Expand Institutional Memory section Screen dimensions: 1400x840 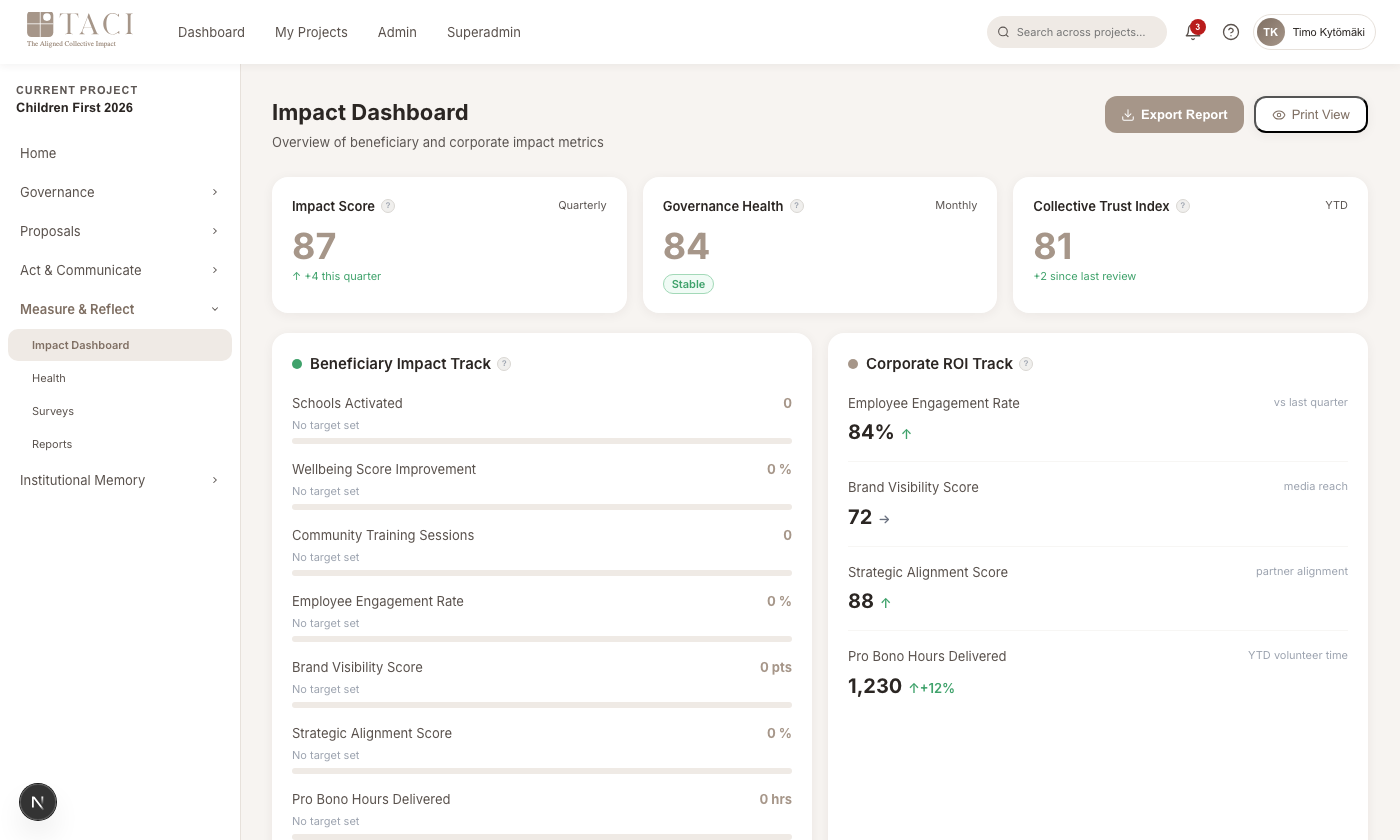coord(120,480)
